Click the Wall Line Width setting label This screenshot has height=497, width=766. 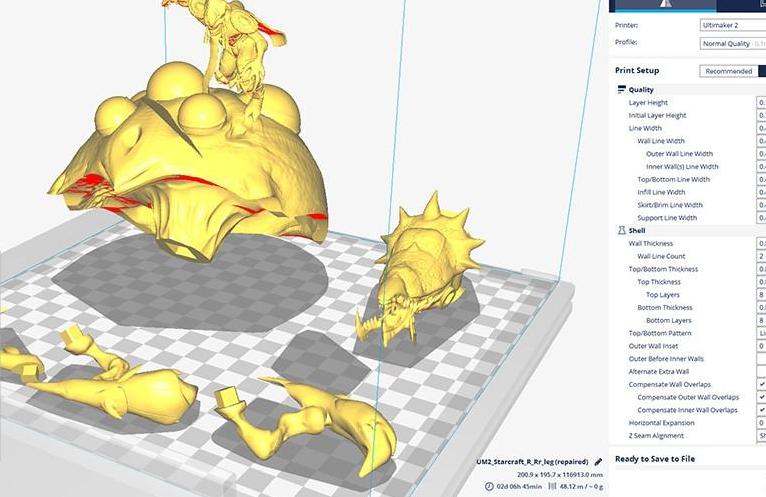click(660, 141)
